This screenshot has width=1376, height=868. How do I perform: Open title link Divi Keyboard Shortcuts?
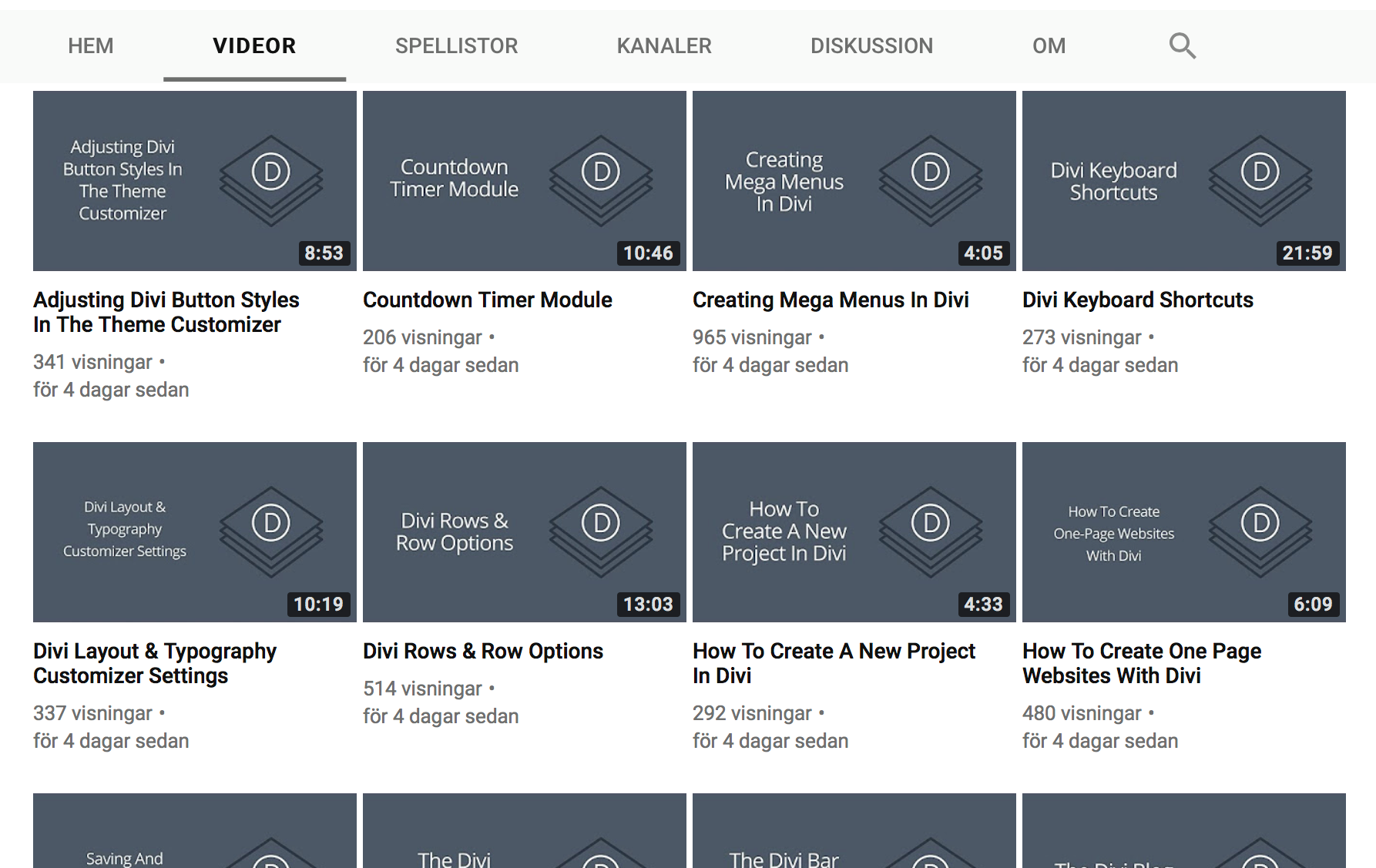(1138, 300)
